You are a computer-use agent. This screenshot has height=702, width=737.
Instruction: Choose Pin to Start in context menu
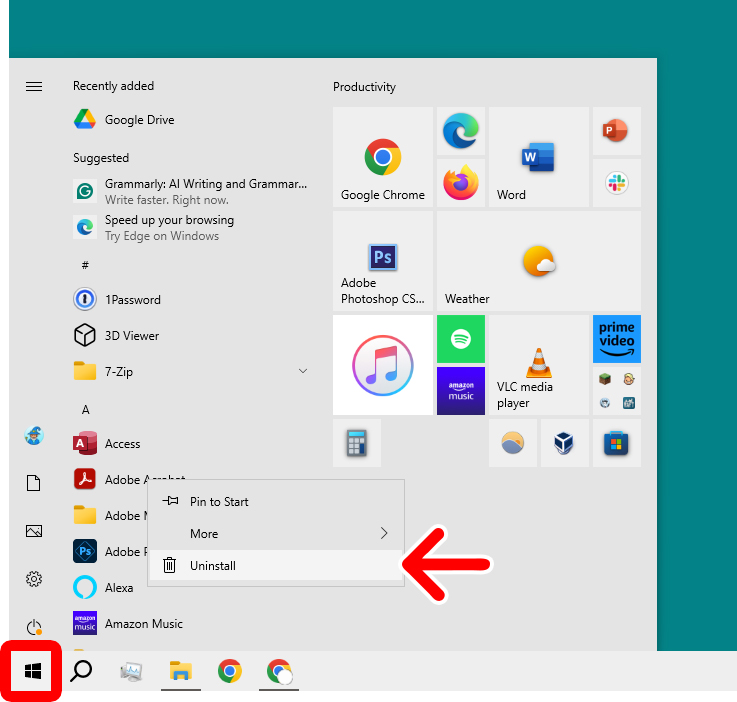tap(276, 501)
